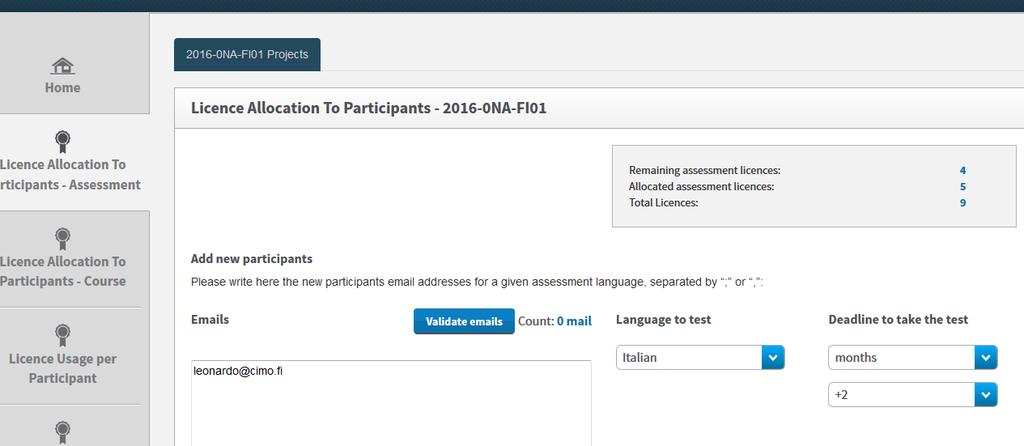Click the total licences number 9
Screen dimensions: 1024x446
963,202
